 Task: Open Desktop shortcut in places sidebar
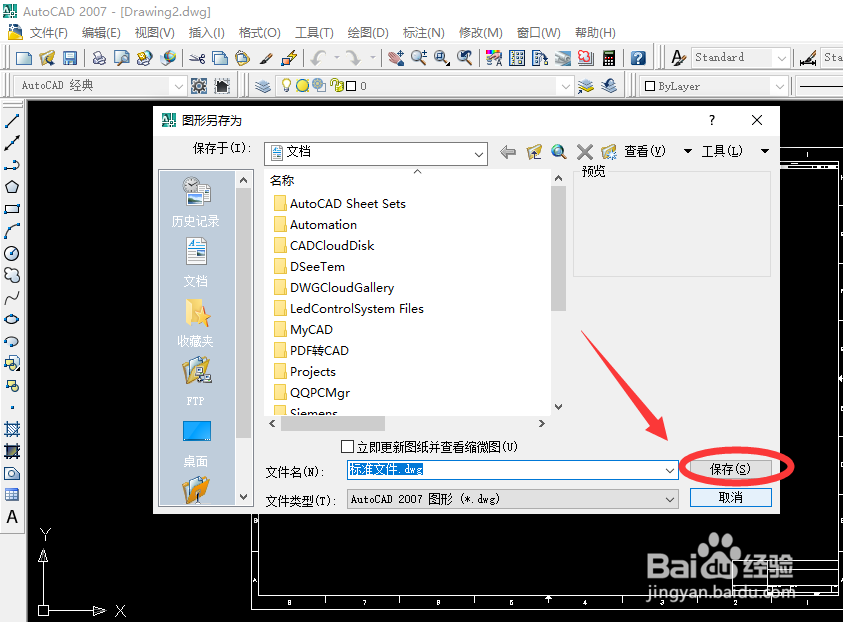[x=196, y=443]
